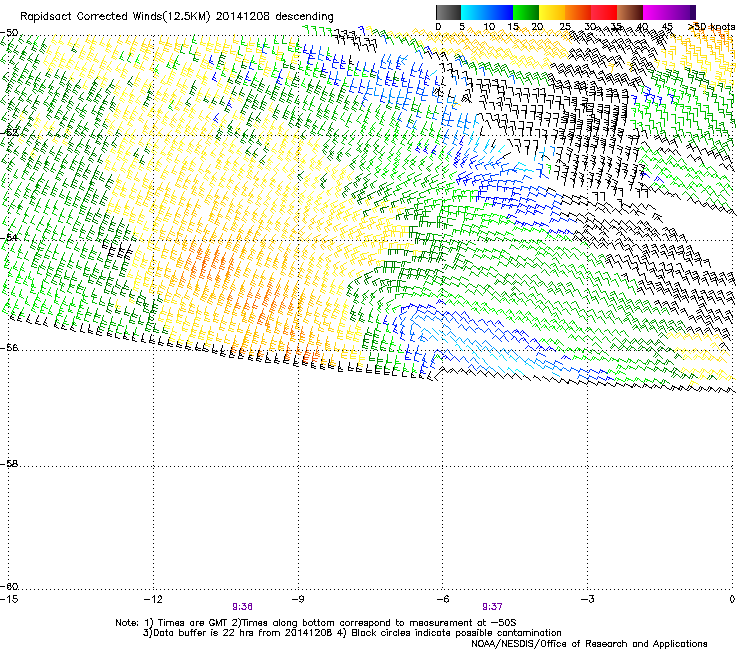Screen dimensions: 740x650
Task: Click the '-54' latitude axis label
Action: coord(9,237)
